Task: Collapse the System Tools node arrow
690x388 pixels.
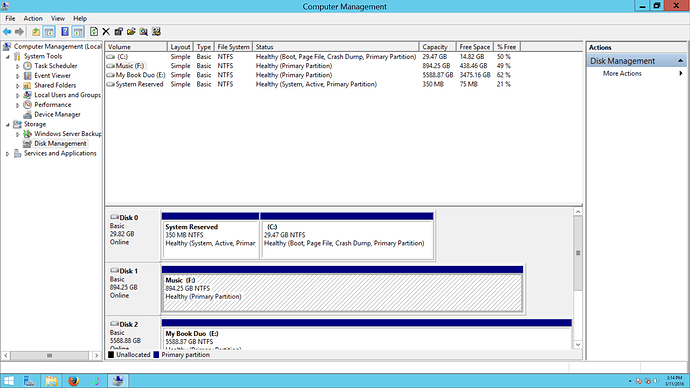Action: coord(7,57)
